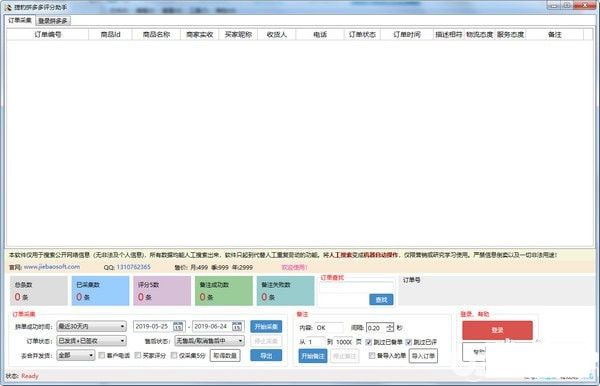
Task: Click the 商品Id column header
Action: coord(110,34)
